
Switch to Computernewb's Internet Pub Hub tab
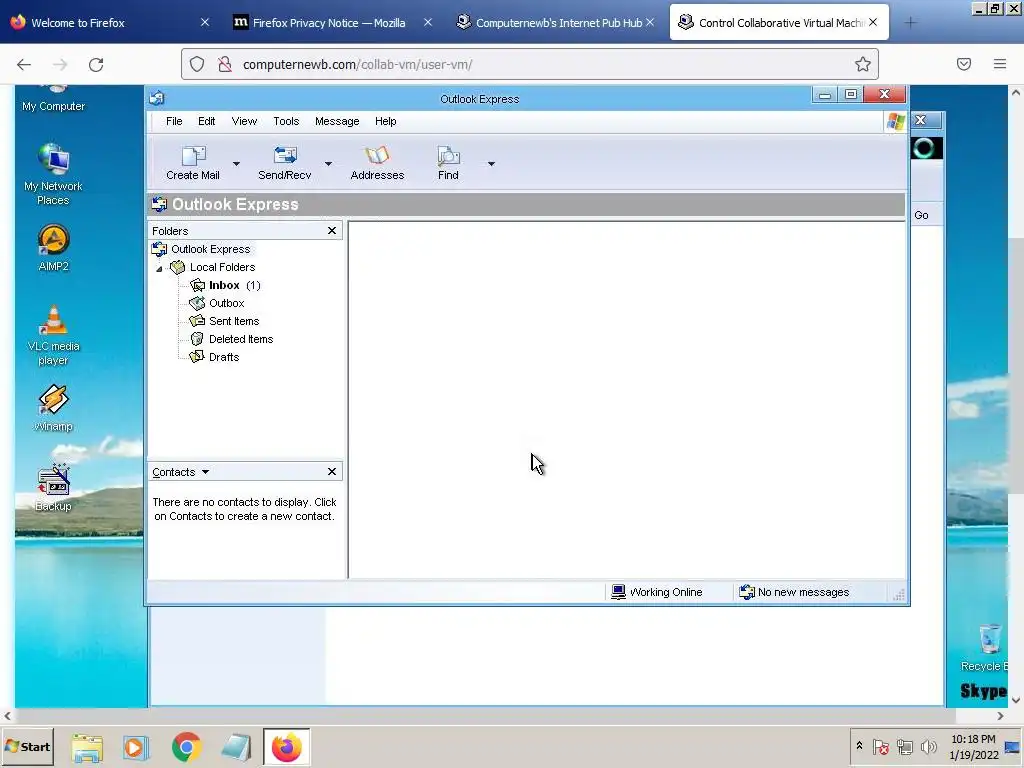(555, 23)
